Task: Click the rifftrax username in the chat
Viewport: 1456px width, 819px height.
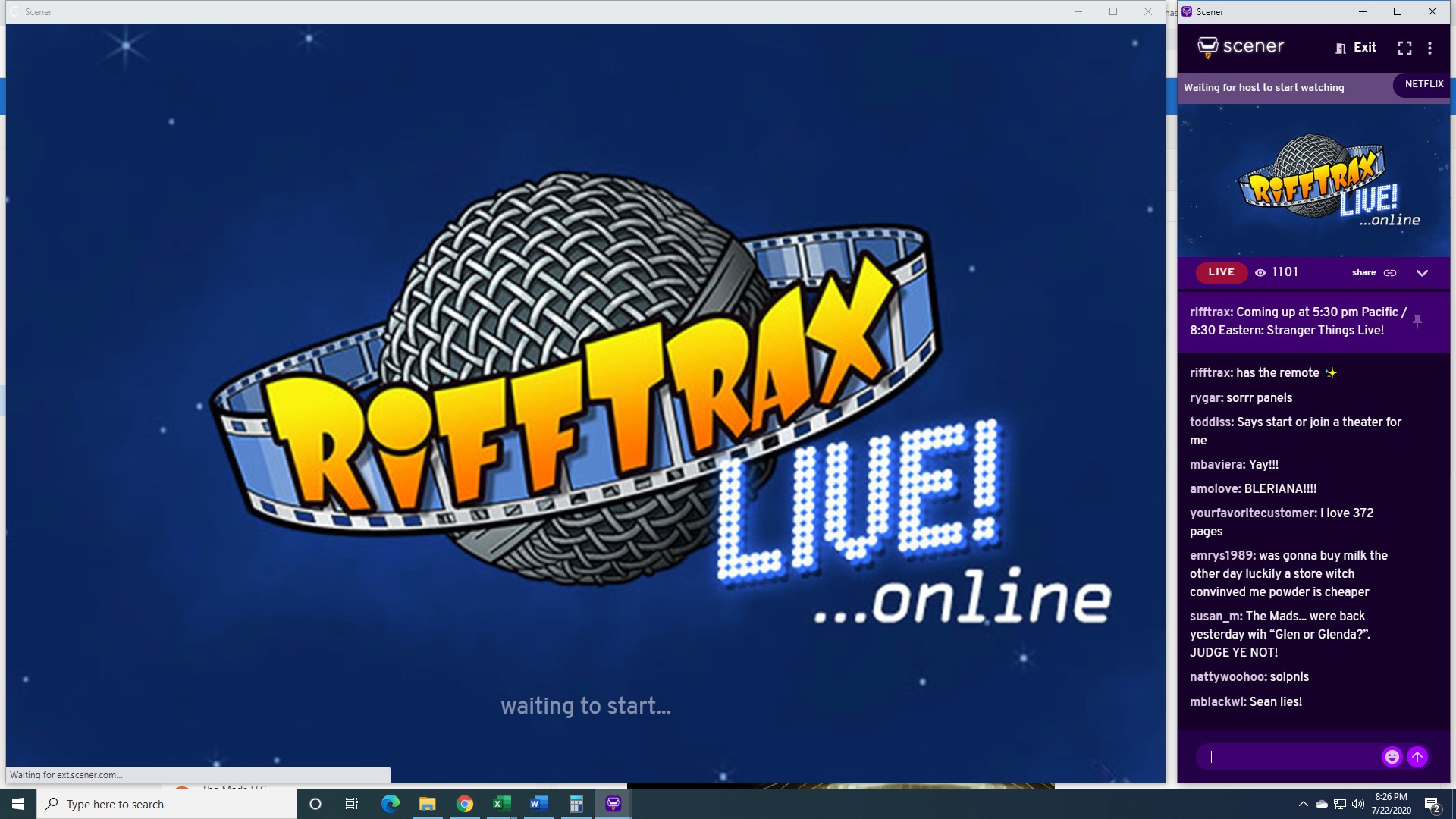Action: 1210,373
